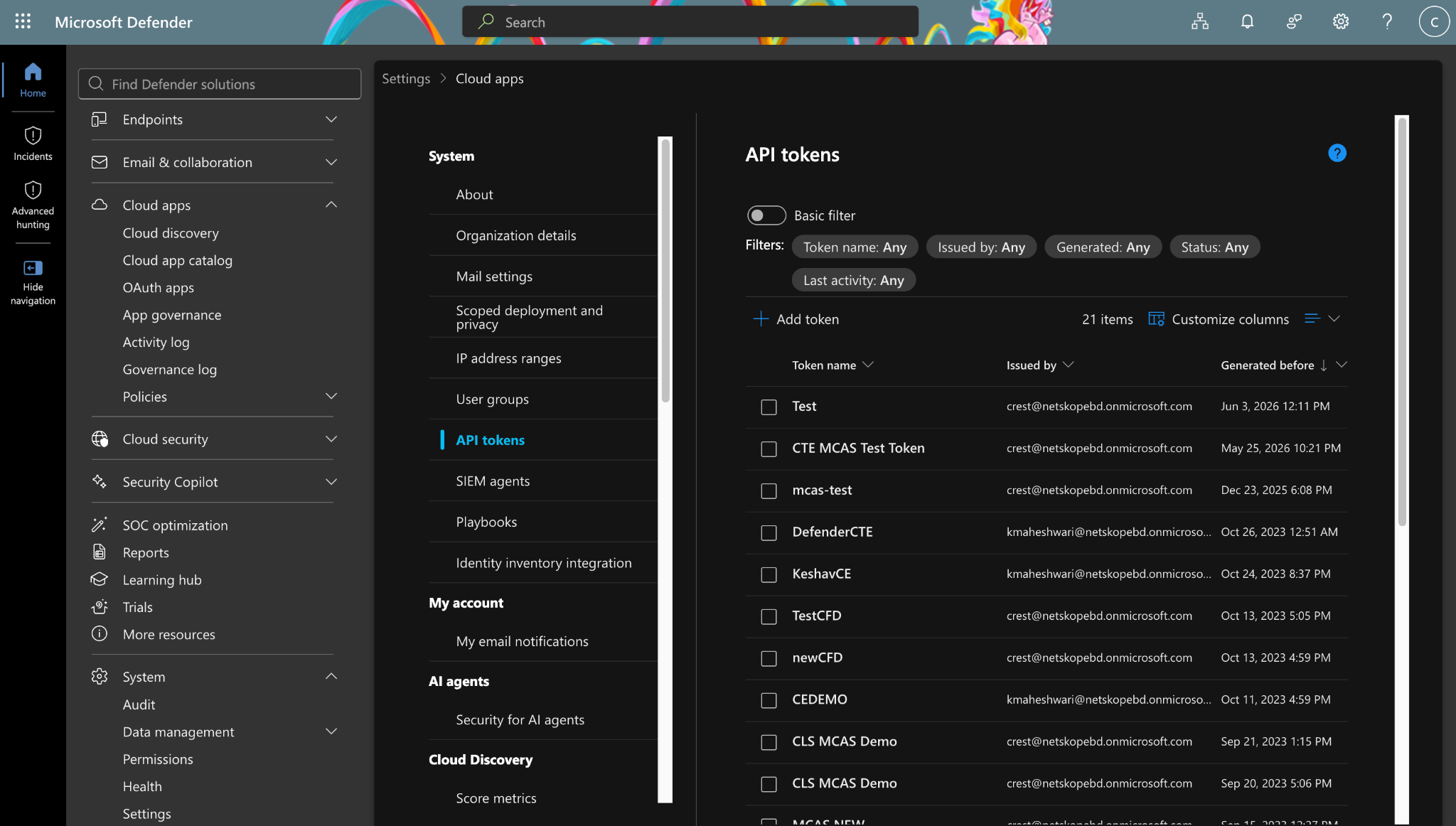Expand the Endpoints section chevron
Screen dimensions: 1456x826
(331, 119)
